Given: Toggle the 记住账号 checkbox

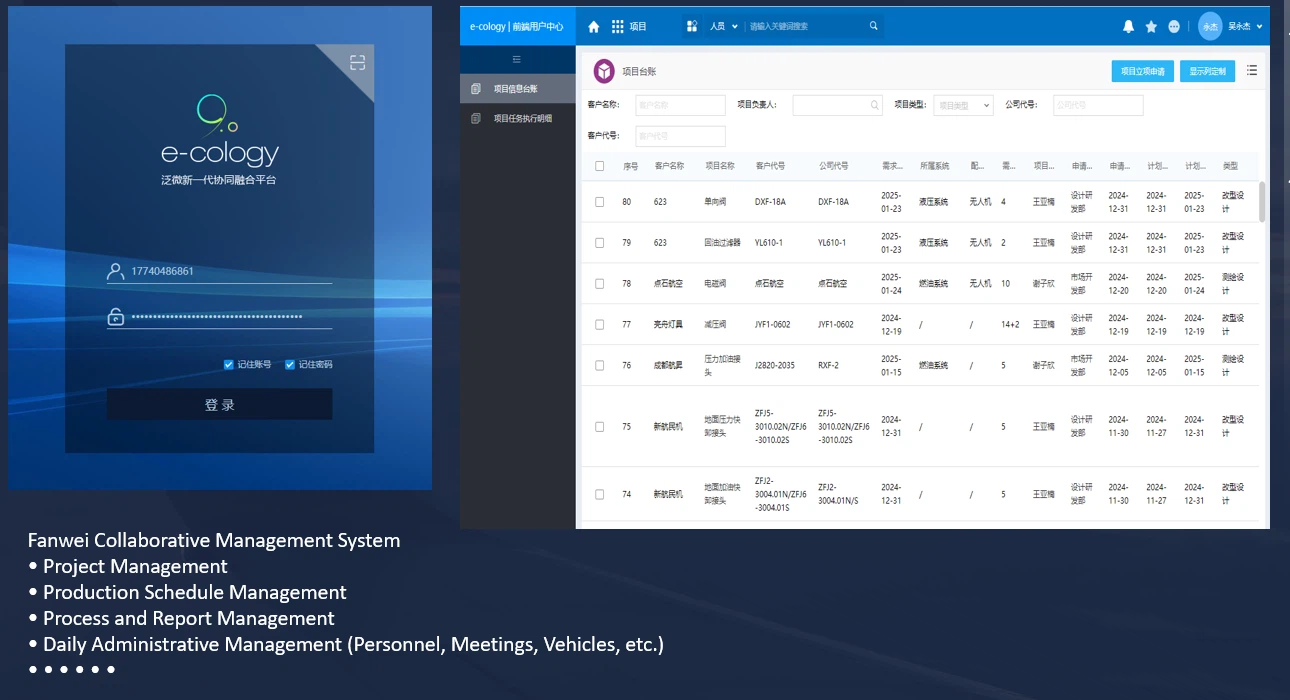Looking at the screenshot, I should click(229, 364).
